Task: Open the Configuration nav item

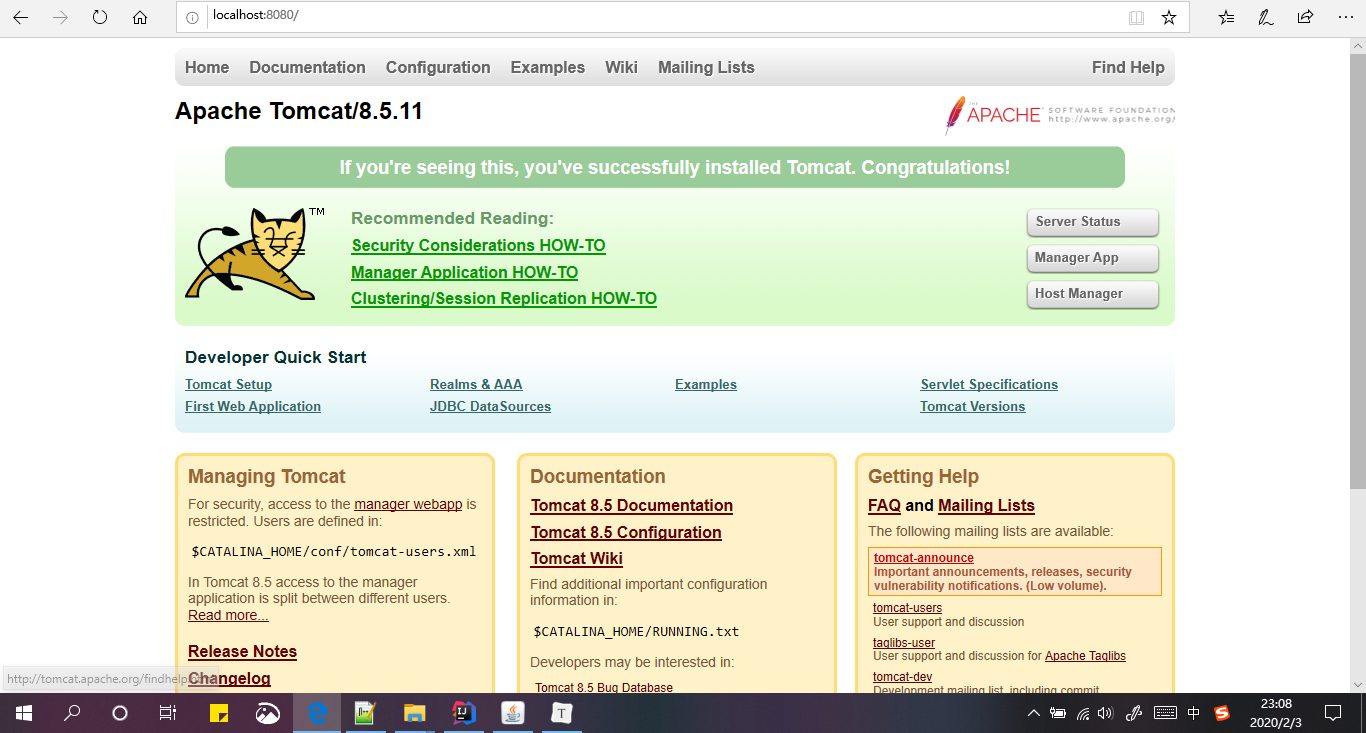Action: [438, 67]
